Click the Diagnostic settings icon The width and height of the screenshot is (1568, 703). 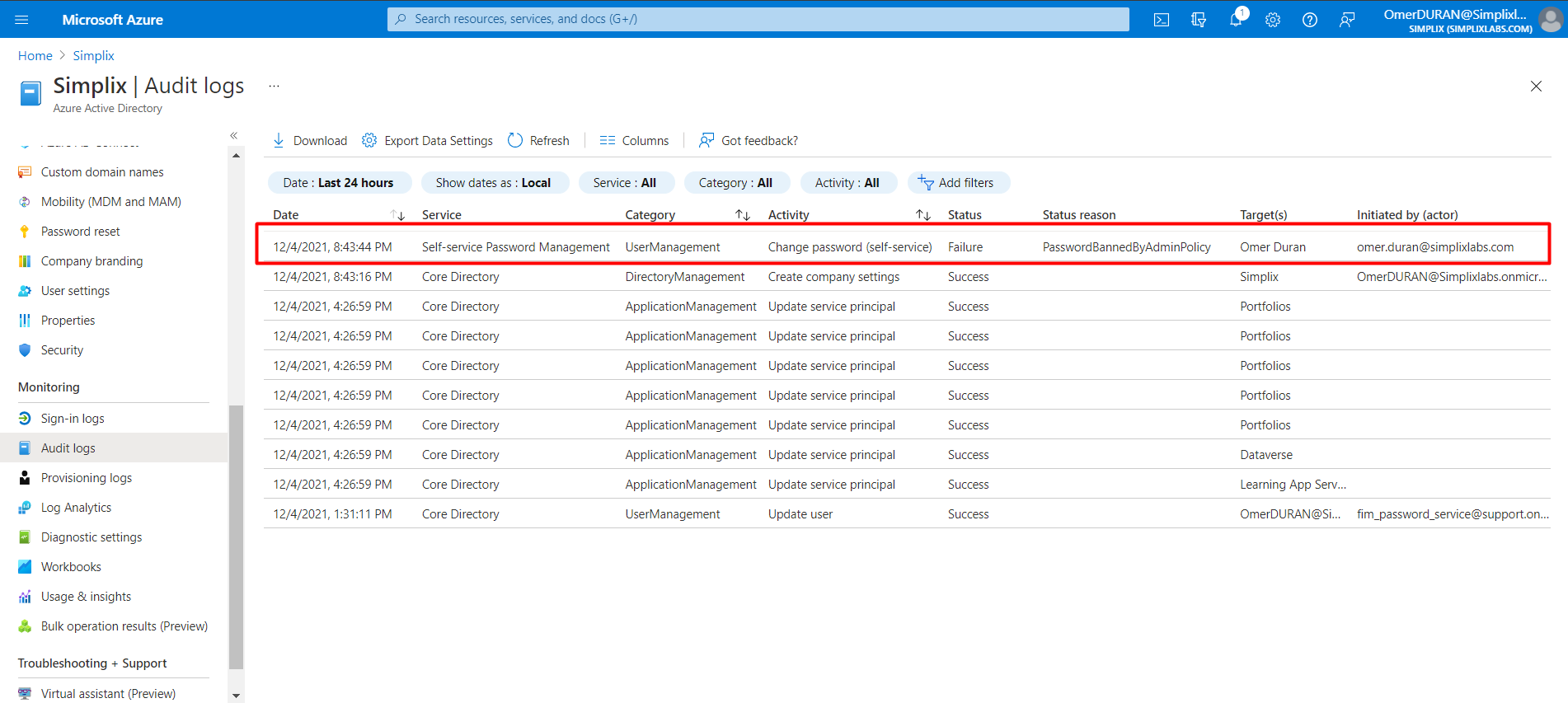25,537
